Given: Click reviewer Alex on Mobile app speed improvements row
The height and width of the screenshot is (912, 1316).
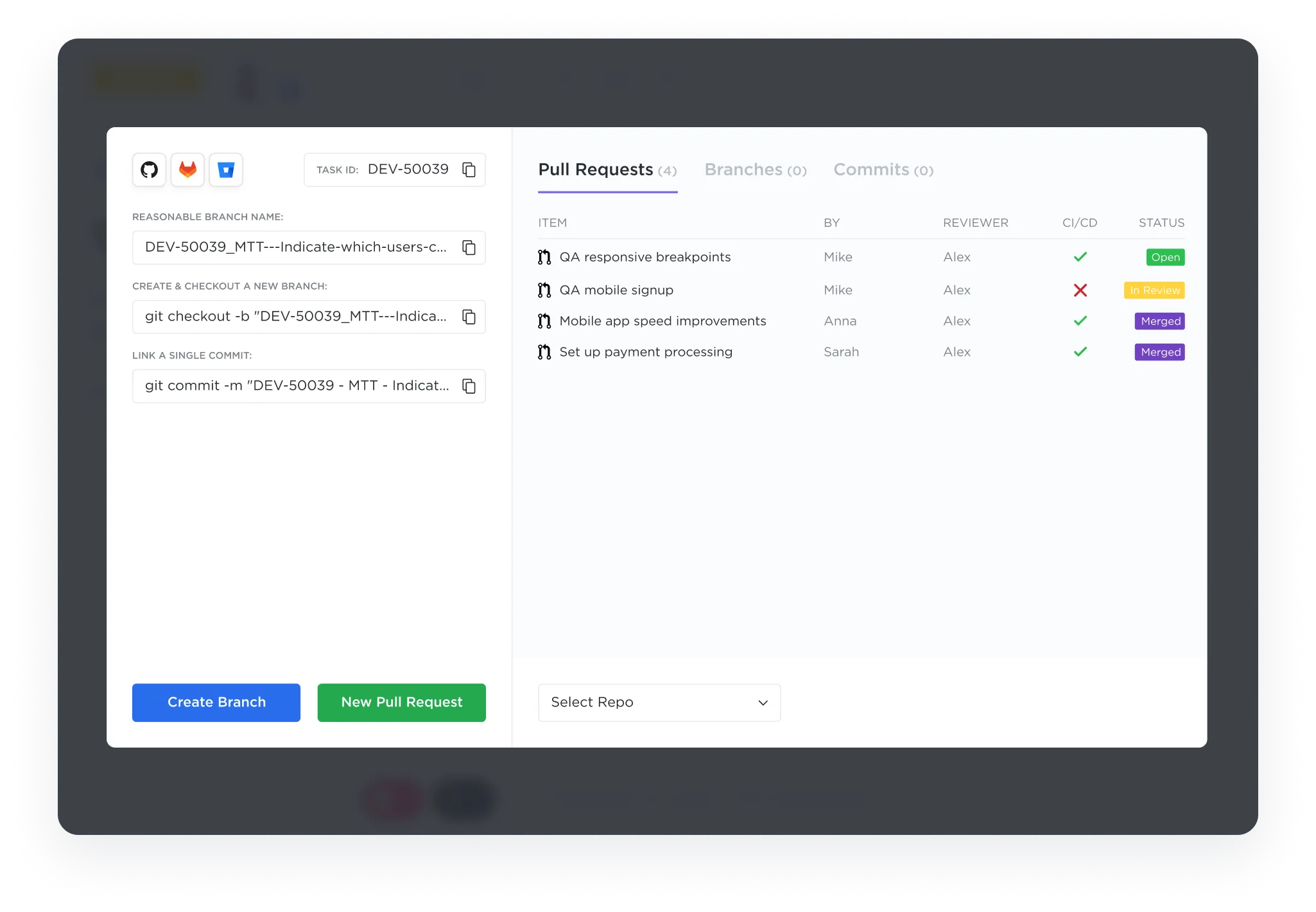Looking at the screenshot, I should (x=957, y=321).
